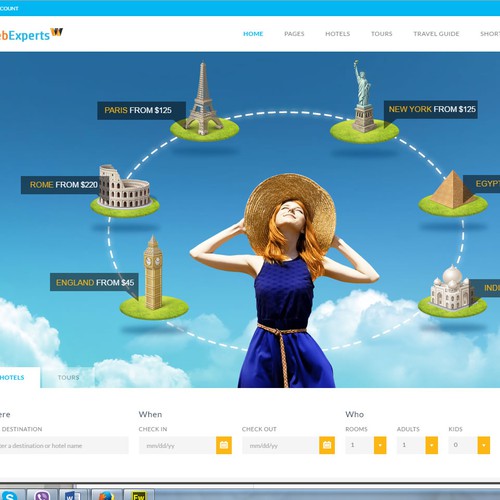Click the destination or hotel name field

pos(64,445)
